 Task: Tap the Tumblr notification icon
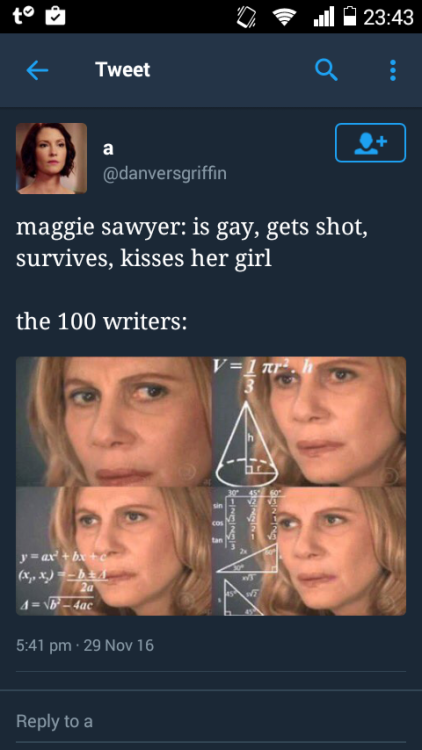tap(21, 16)
